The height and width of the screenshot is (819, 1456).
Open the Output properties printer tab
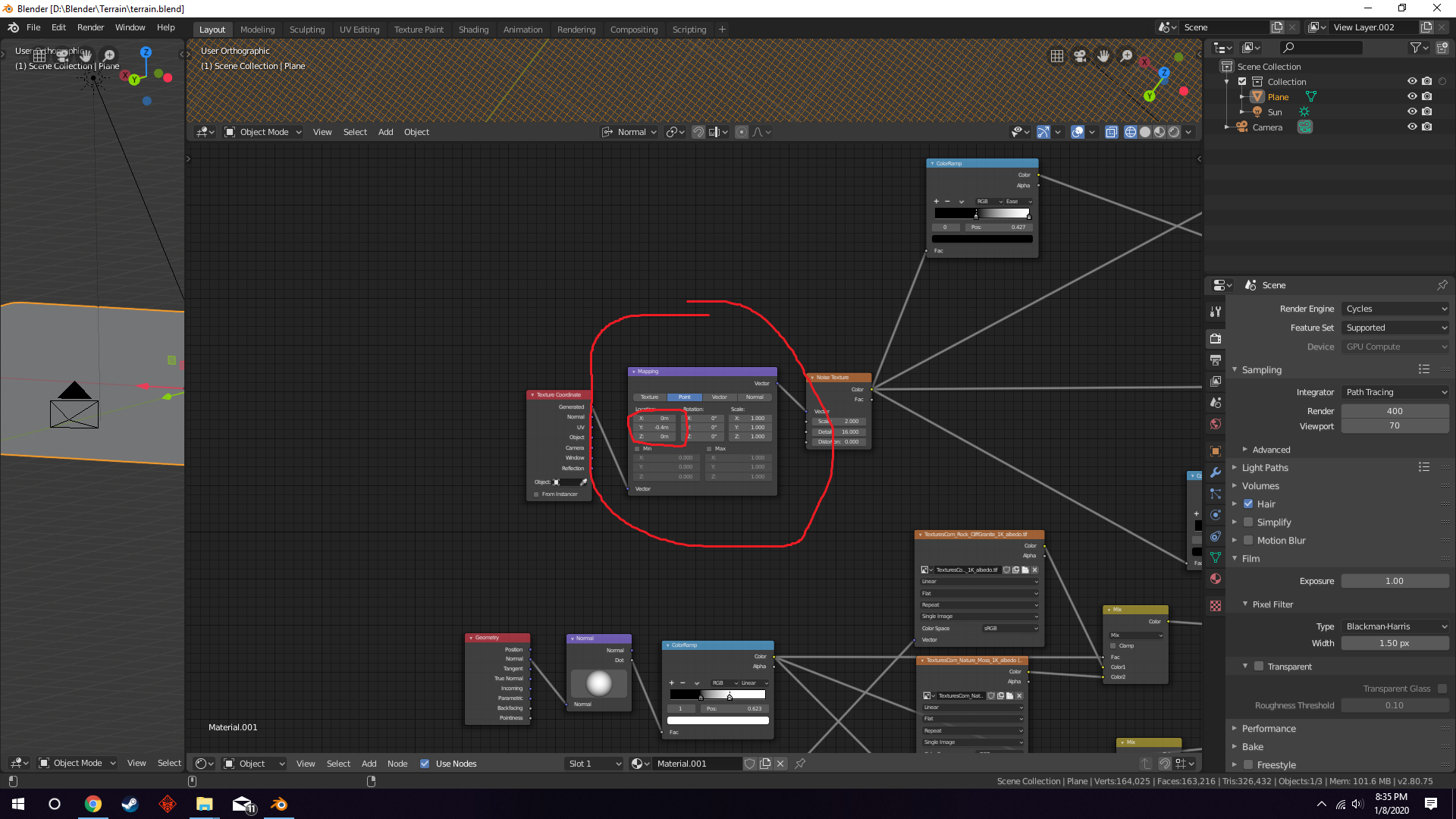click(x=1216, y=360)
